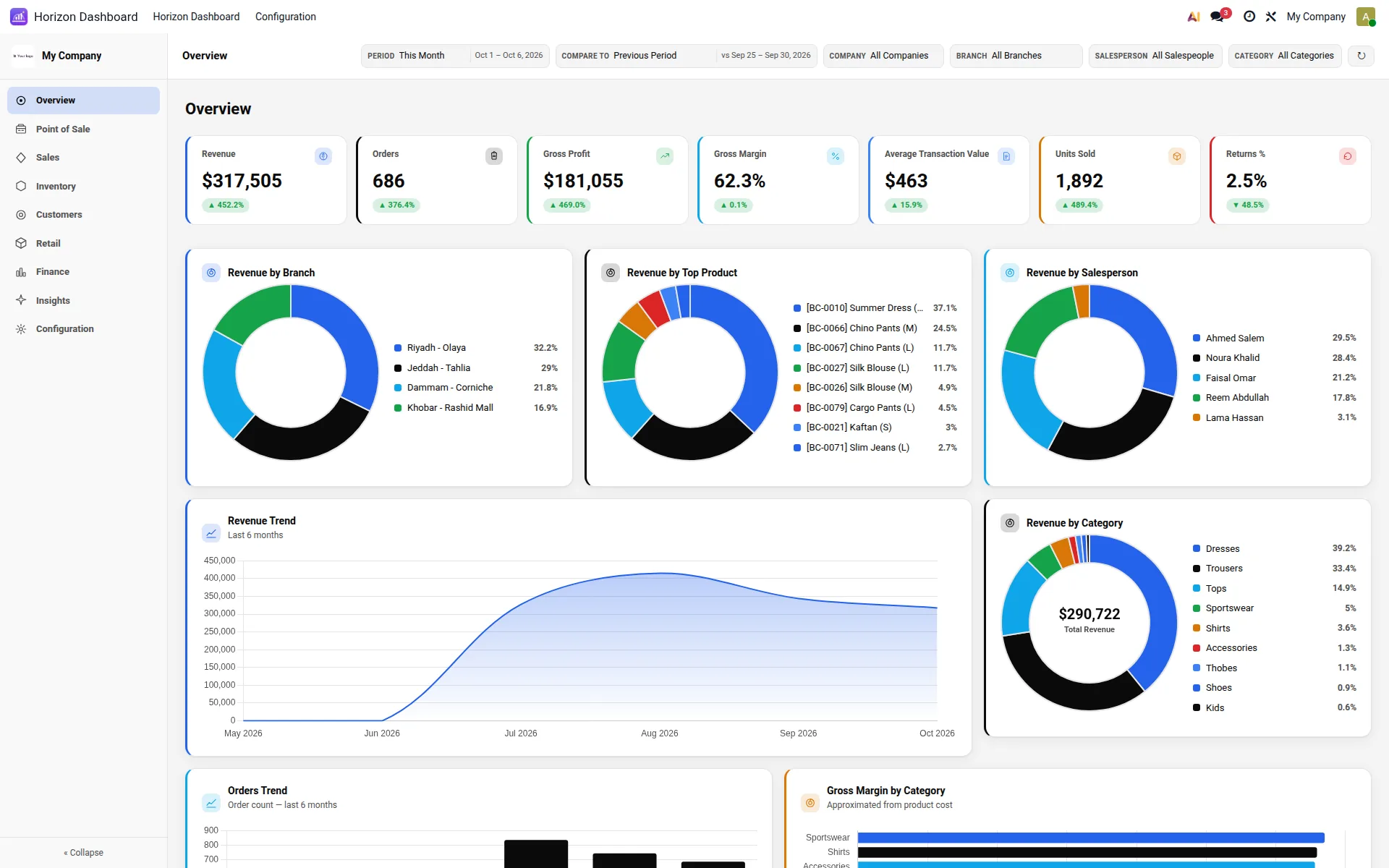Image resolution: width=1389 pixels, height=868 pixels.
Task: Open the chat messages icon with badge
Action: (1218, 17)
